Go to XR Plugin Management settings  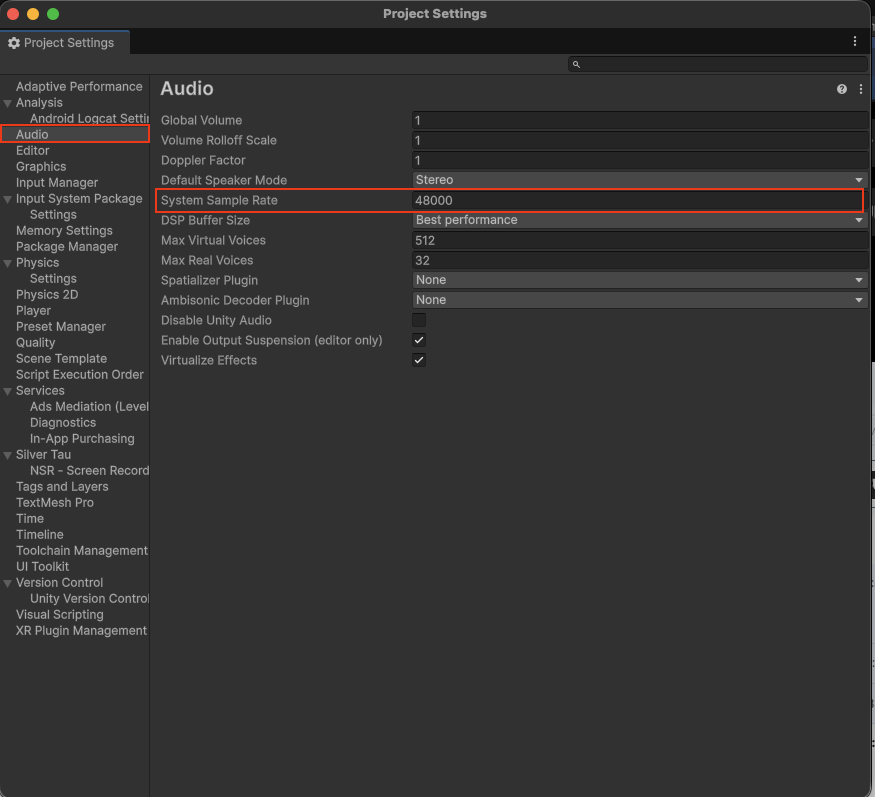[81, 631]
